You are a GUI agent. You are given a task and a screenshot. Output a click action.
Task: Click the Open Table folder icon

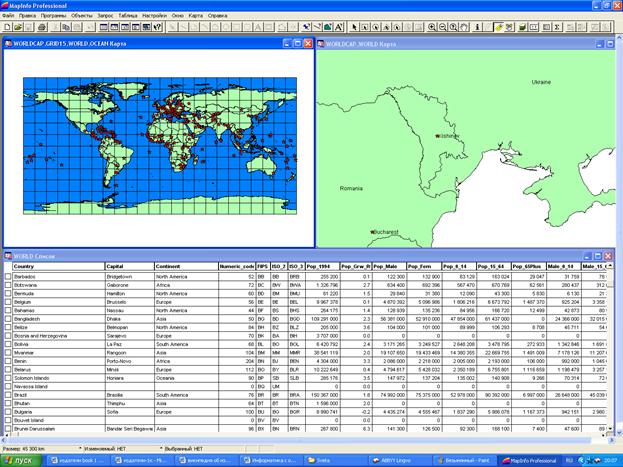click(17, 28)
